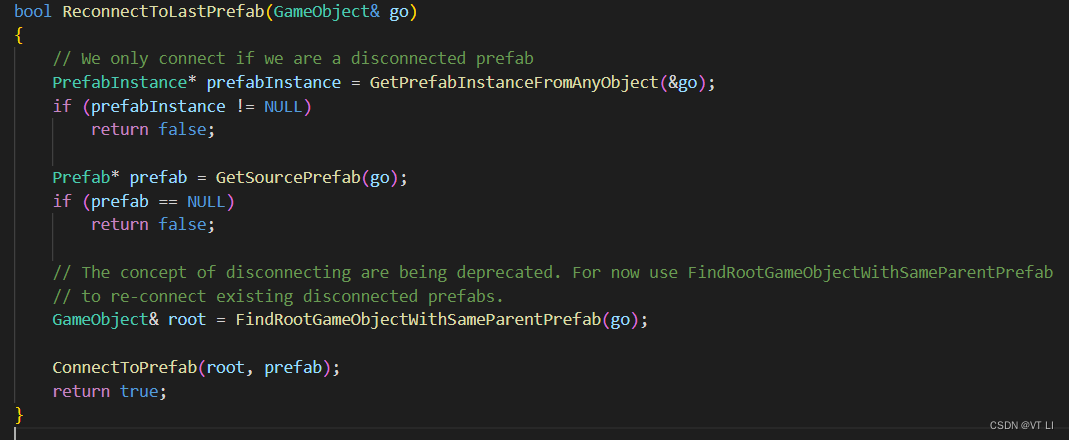Click the opening curly brace of the function
Viewport: 1069px width, 440px height.
pos(18,36)
